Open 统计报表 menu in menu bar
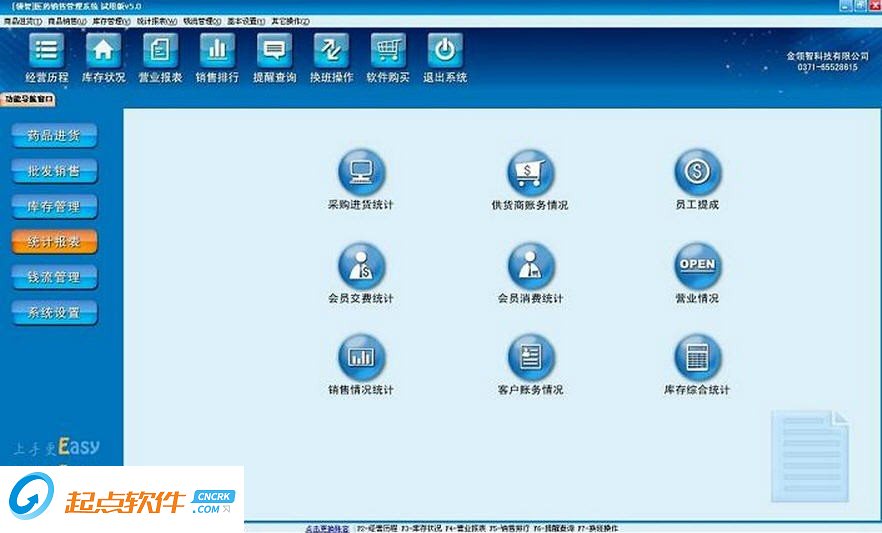The height and width of the screenshot is (533, 882). point(157,21)
